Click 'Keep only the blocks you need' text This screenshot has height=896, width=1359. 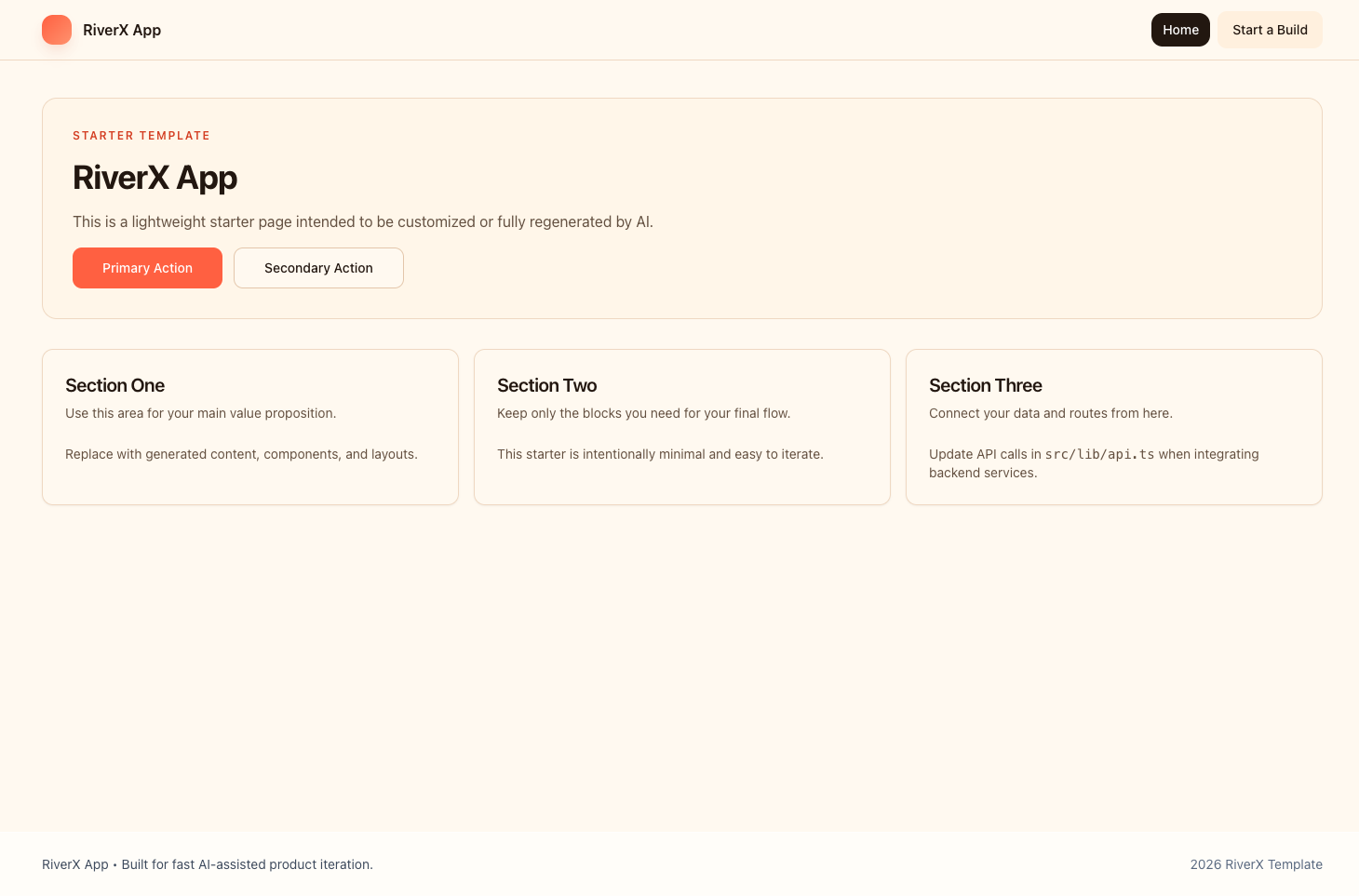pos(643,413)
